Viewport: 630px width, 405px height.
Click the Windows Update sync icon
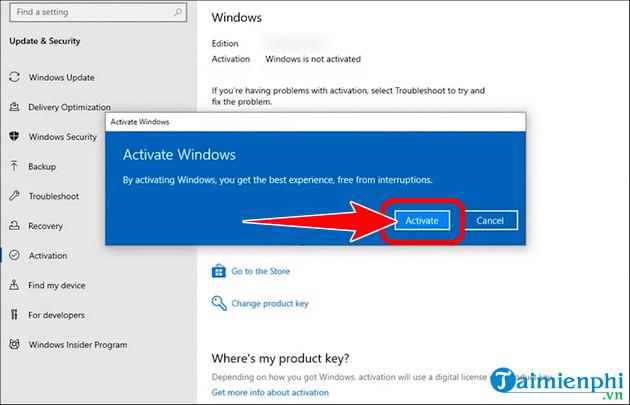click(x=14, y=77)
